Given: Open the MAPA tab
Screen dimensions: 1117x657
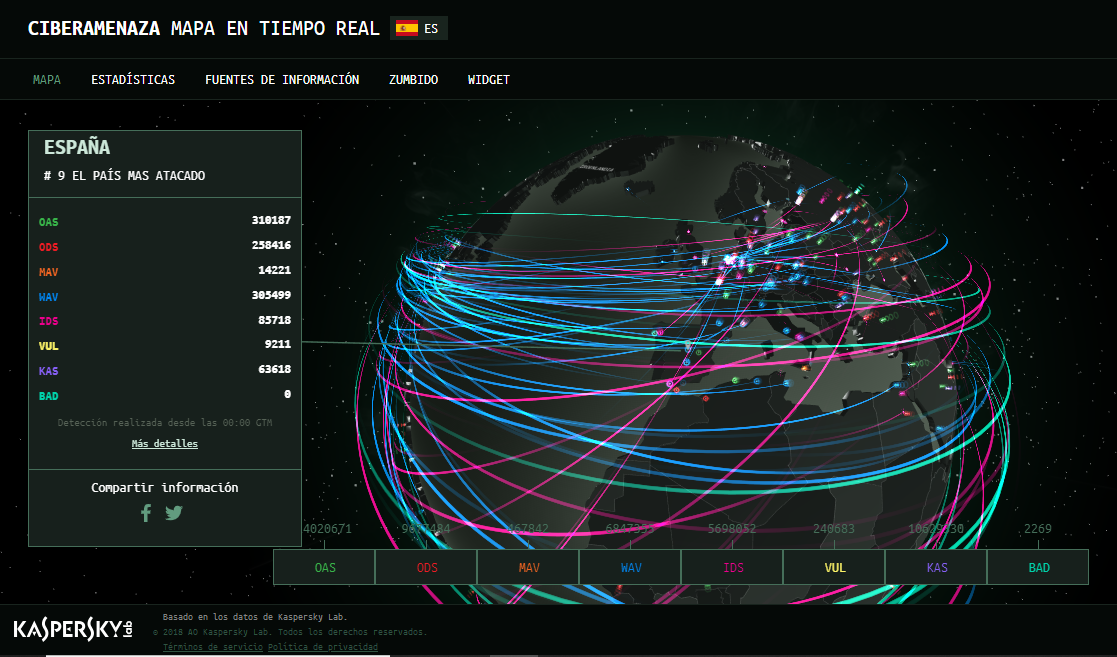Looking at the screenshot, I should pyautogui.click(x=47, y=80).
